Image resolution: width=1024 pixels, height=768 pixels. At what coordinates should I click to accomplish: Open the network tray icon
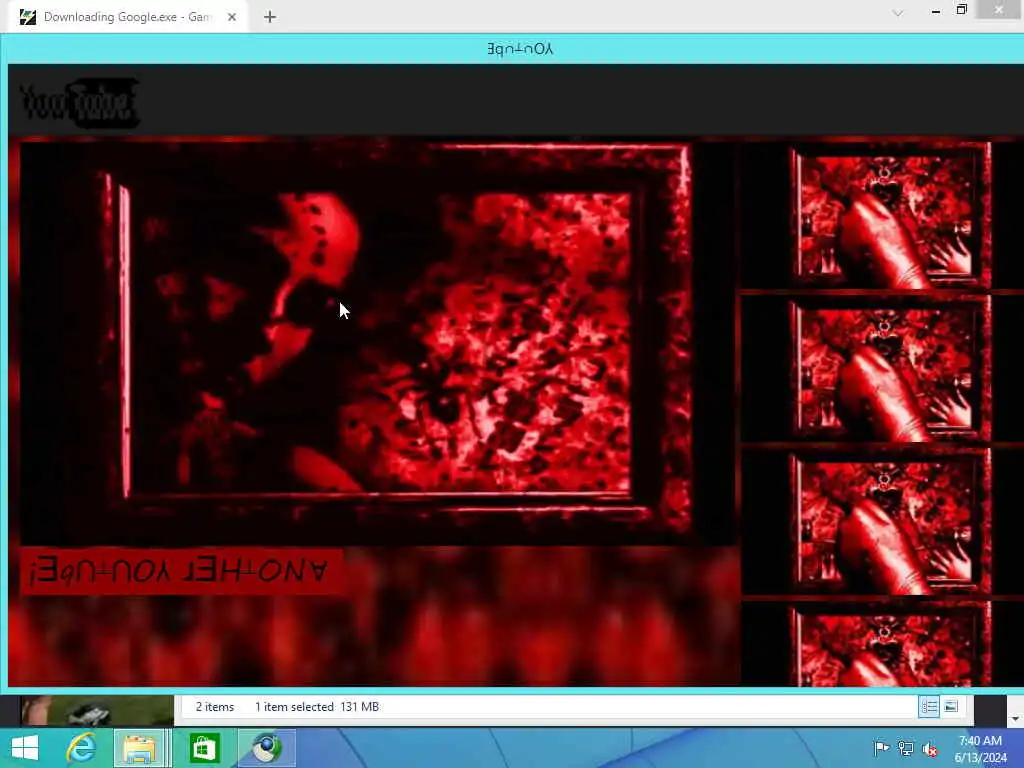pyautogui.click(x=905, y=748)
